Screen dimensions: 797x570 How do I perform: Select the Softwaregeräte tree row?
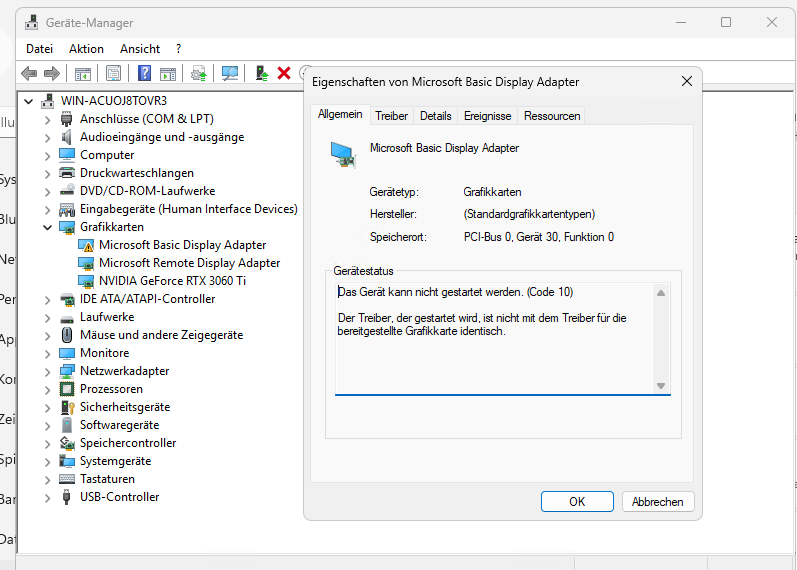(x=119, y=425)
